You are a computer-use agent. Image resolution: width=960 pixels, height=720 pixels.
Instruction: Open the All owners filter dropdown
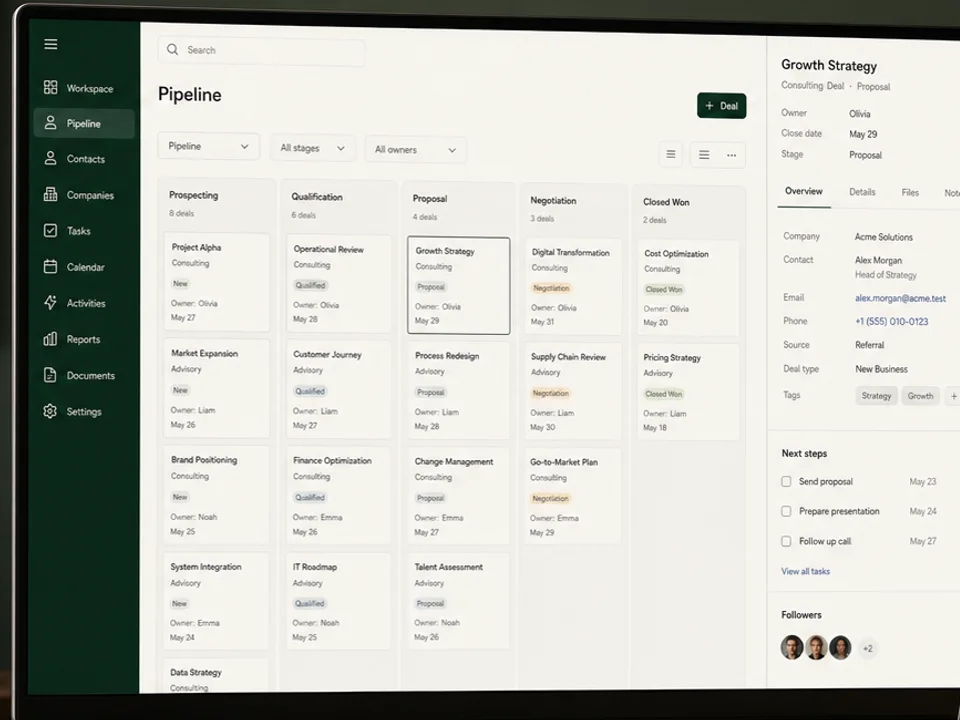tap(416, 149)
